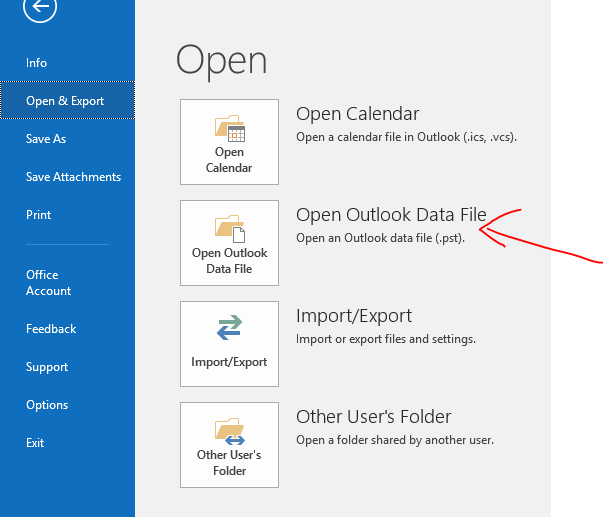Click the 'Open Outlook Data File' heading
Image resolution: width=603 pixels, height=517 pixels.
click(x=391, y=215)
